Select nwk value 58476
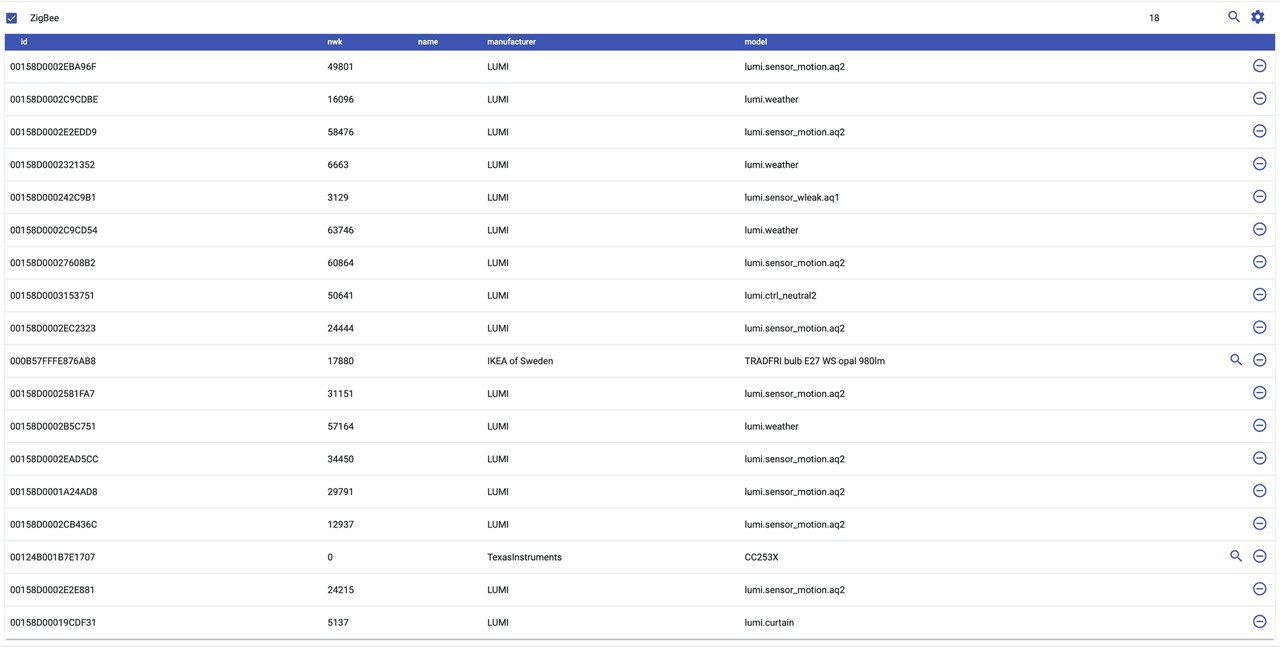 (x=340, y=132)
